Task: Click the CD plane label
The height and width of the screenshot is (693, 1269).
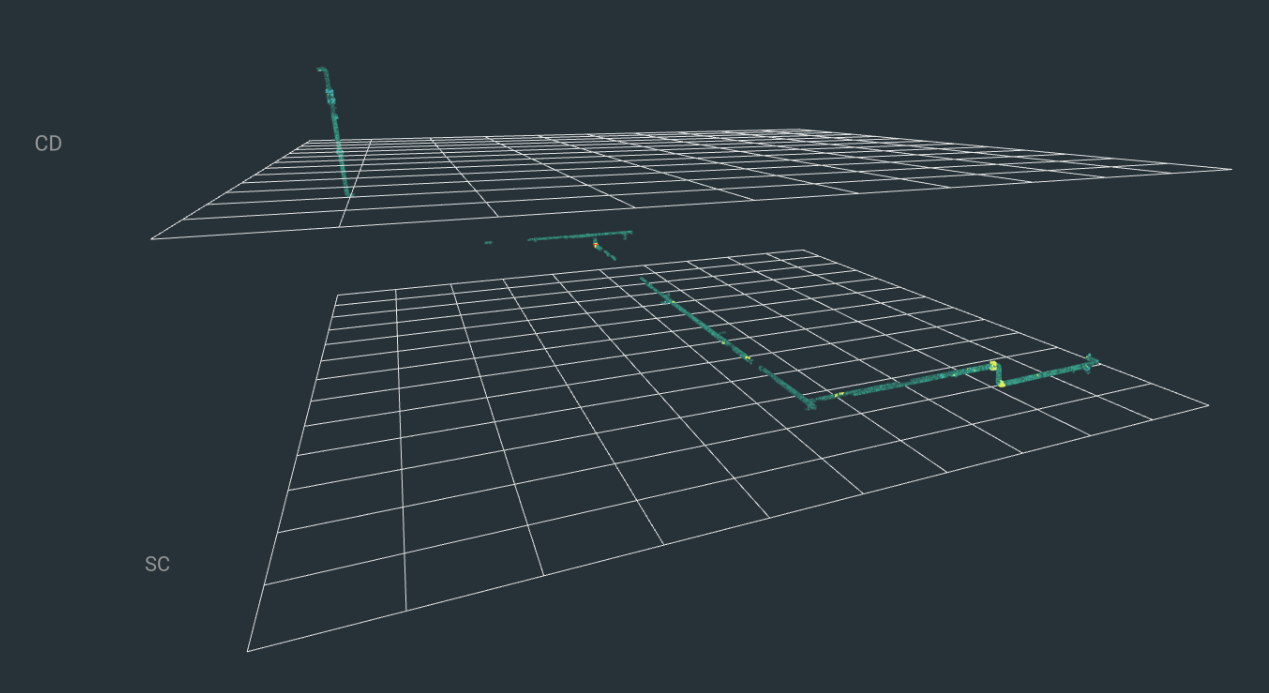Action: tap(48, 144)
